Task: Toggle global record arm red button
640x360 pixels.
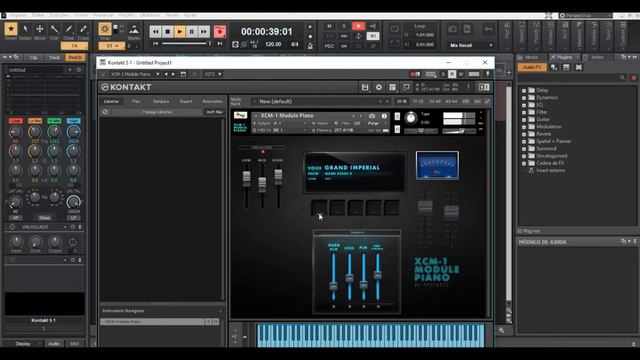Action: pyautogui.click(x=358, y=26)
